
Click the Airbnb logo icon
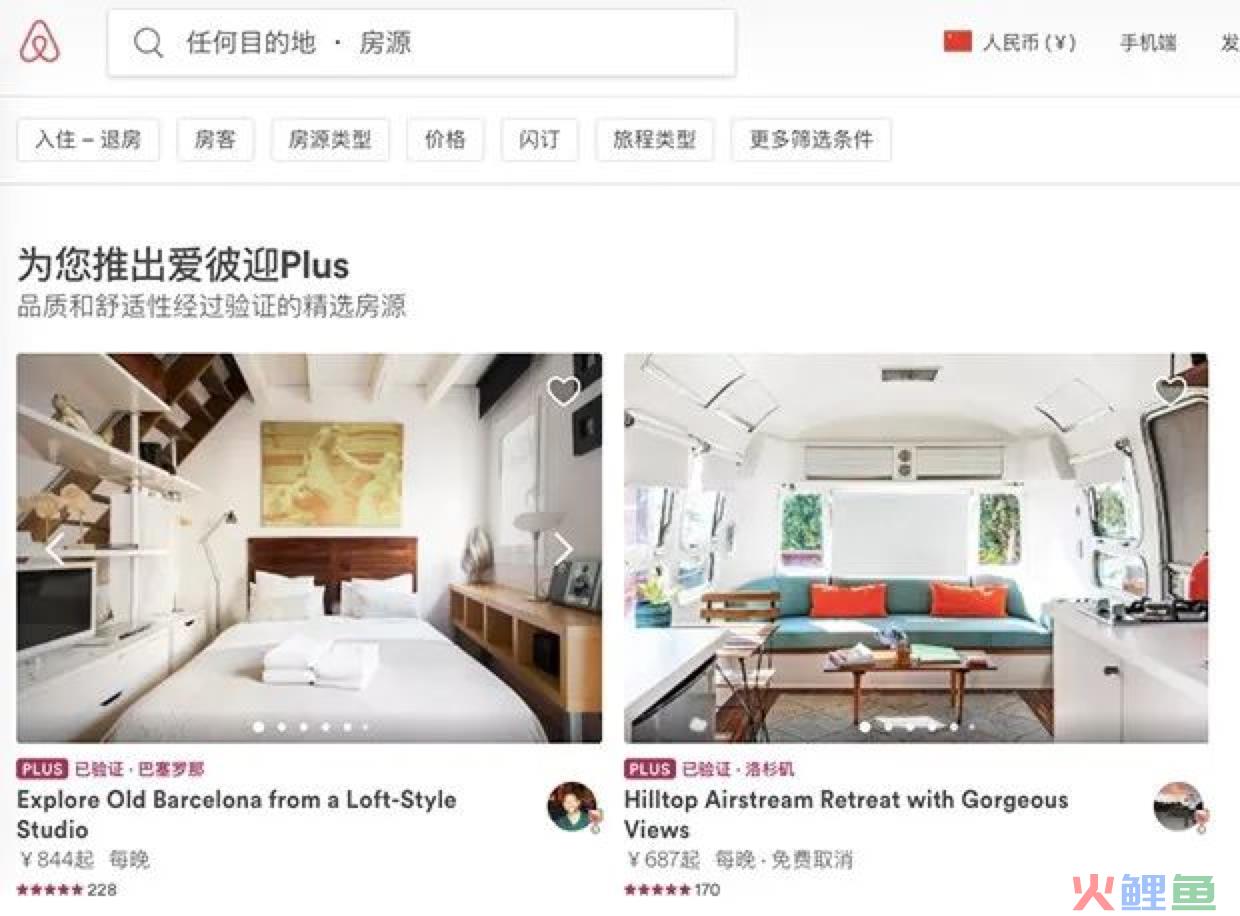(x=40, y=42)
